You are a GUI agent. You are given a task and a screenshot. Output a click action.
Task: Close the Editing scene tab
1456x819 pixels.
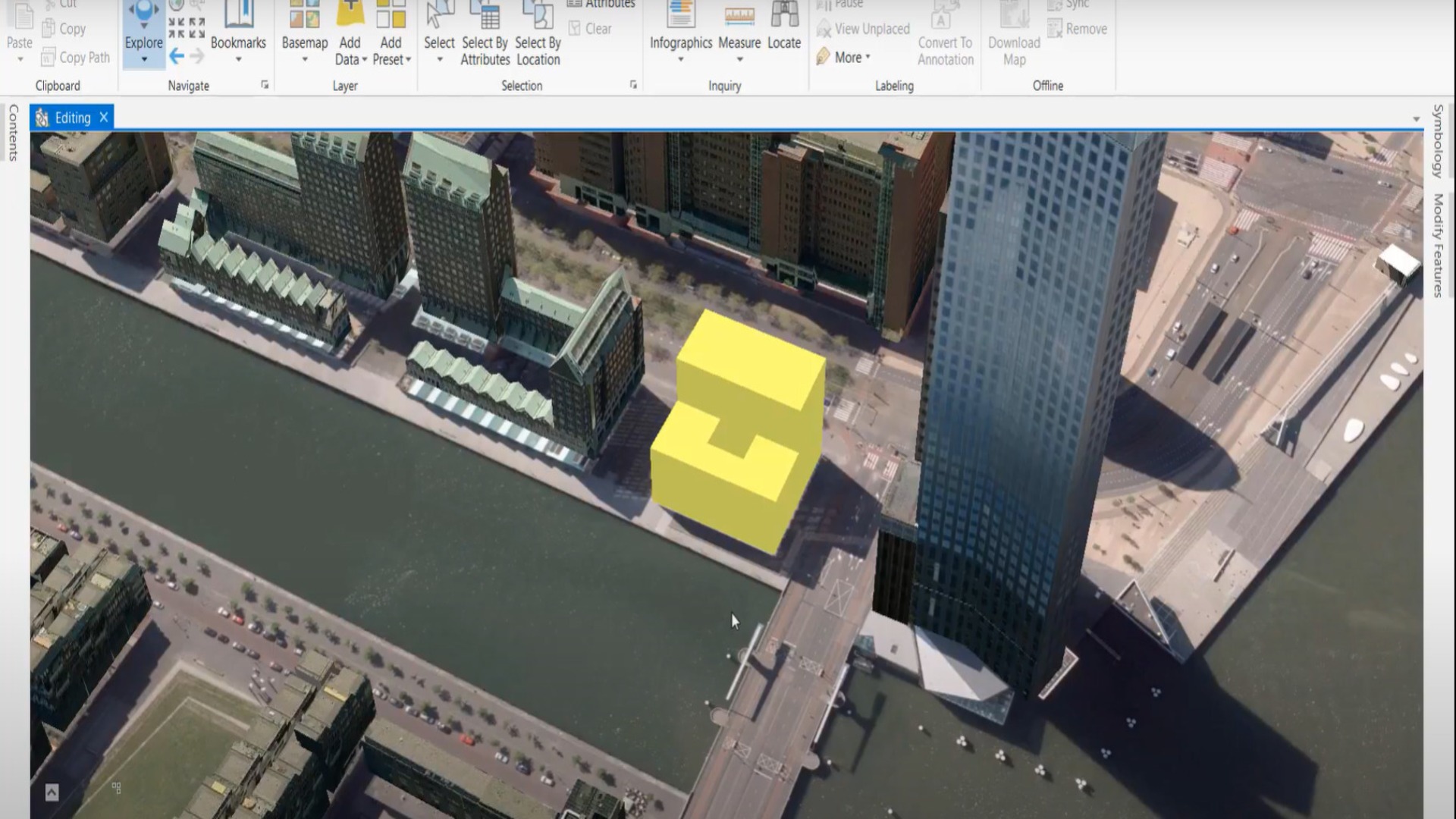[104, 117]
